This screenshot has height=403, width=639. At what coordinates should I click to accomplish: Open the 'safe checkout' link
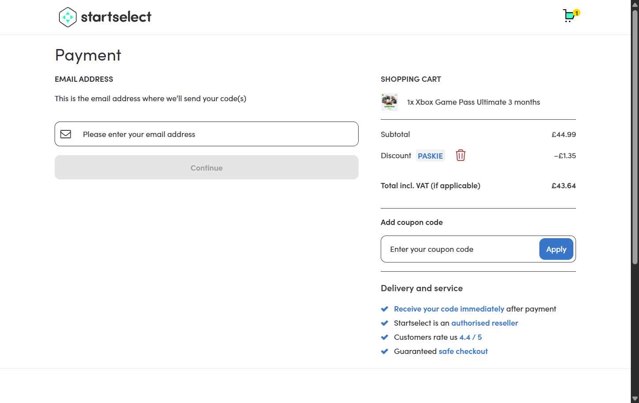pyautogui.click(x=463, y=351)
